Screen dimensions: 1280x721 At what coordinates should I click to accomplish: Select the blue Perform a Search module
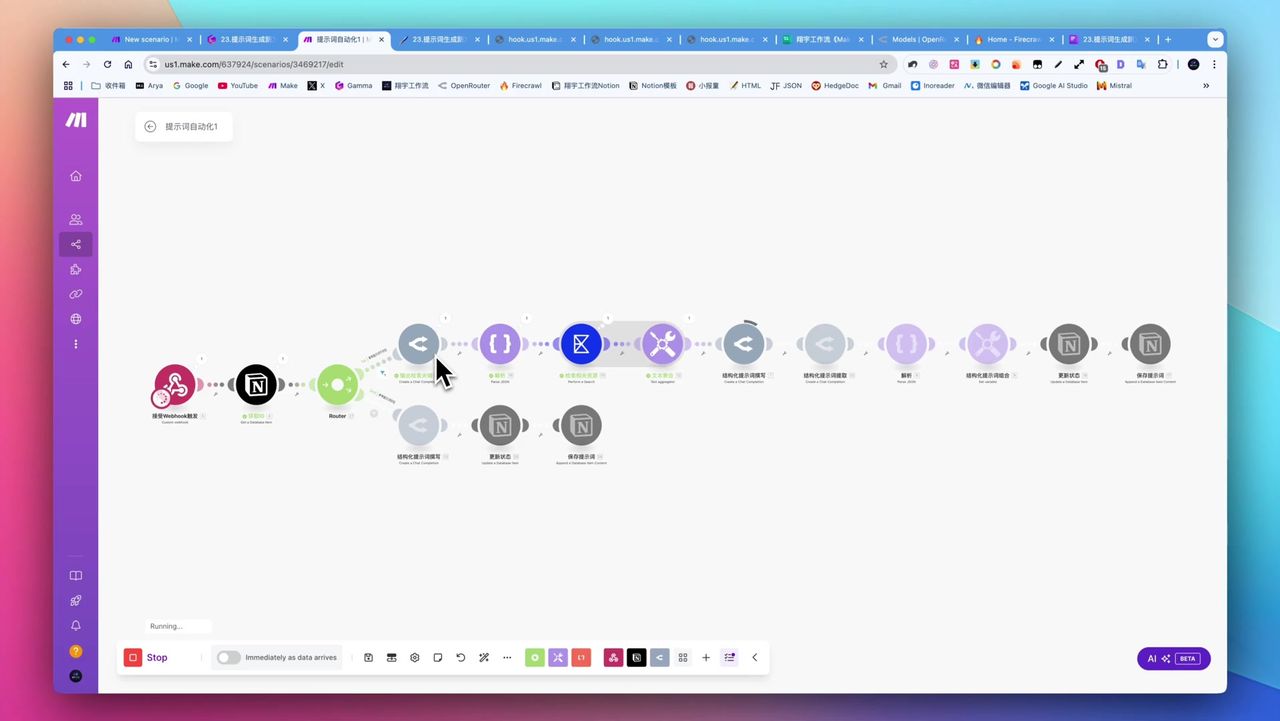(x=581, y=344)
